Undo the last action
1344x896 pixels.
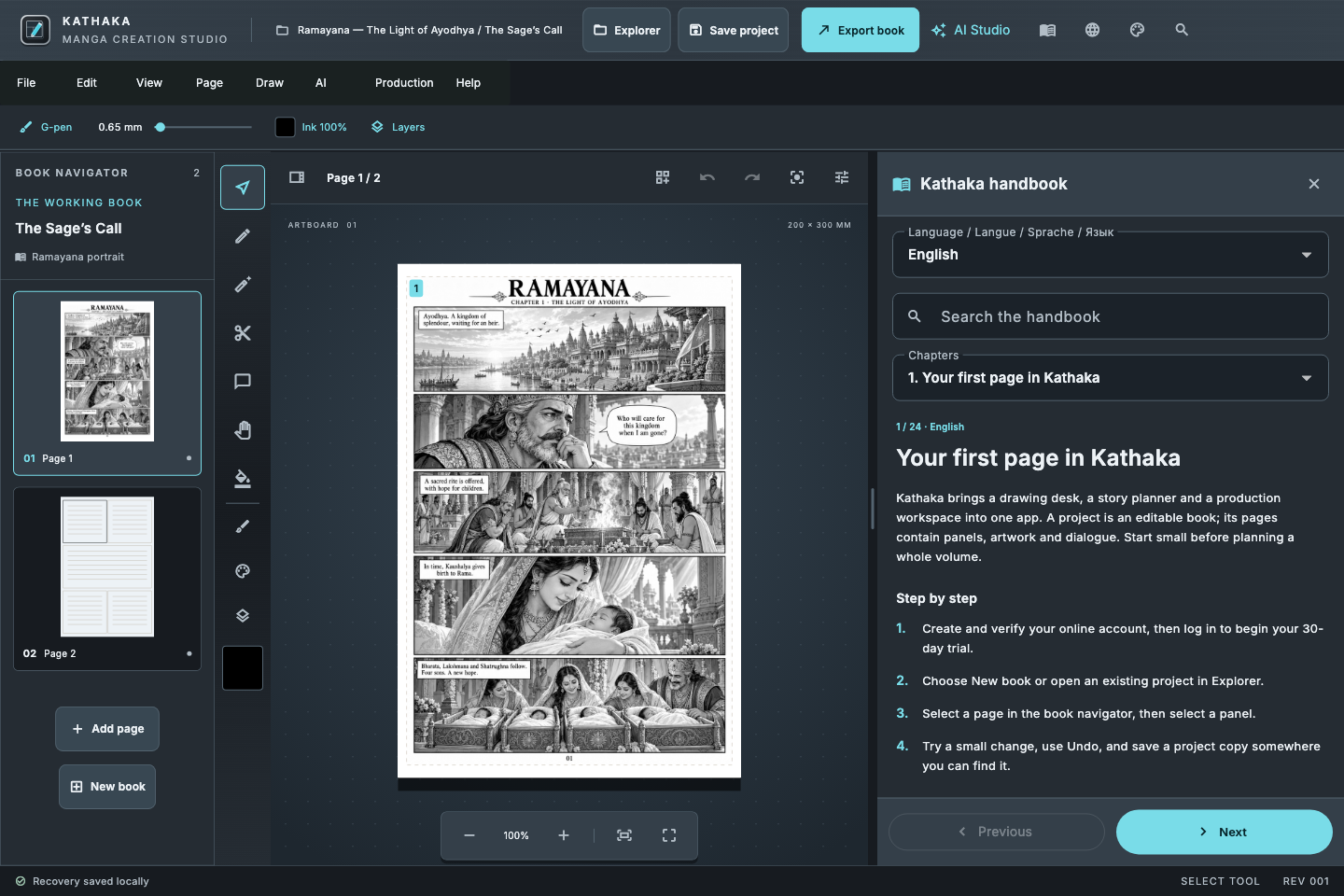[707, 177]
